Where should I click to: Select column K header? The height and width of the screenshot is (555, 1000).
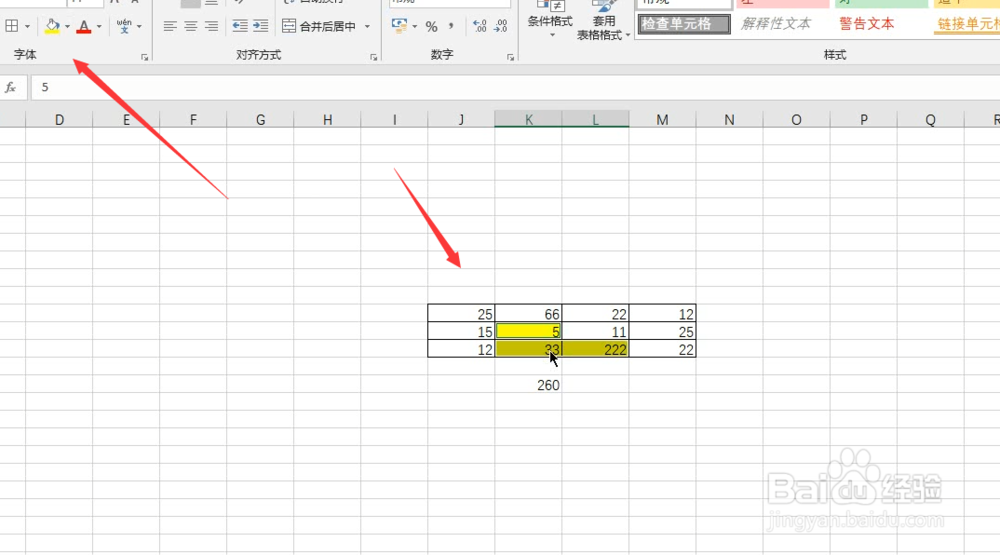tap(528, 119)
